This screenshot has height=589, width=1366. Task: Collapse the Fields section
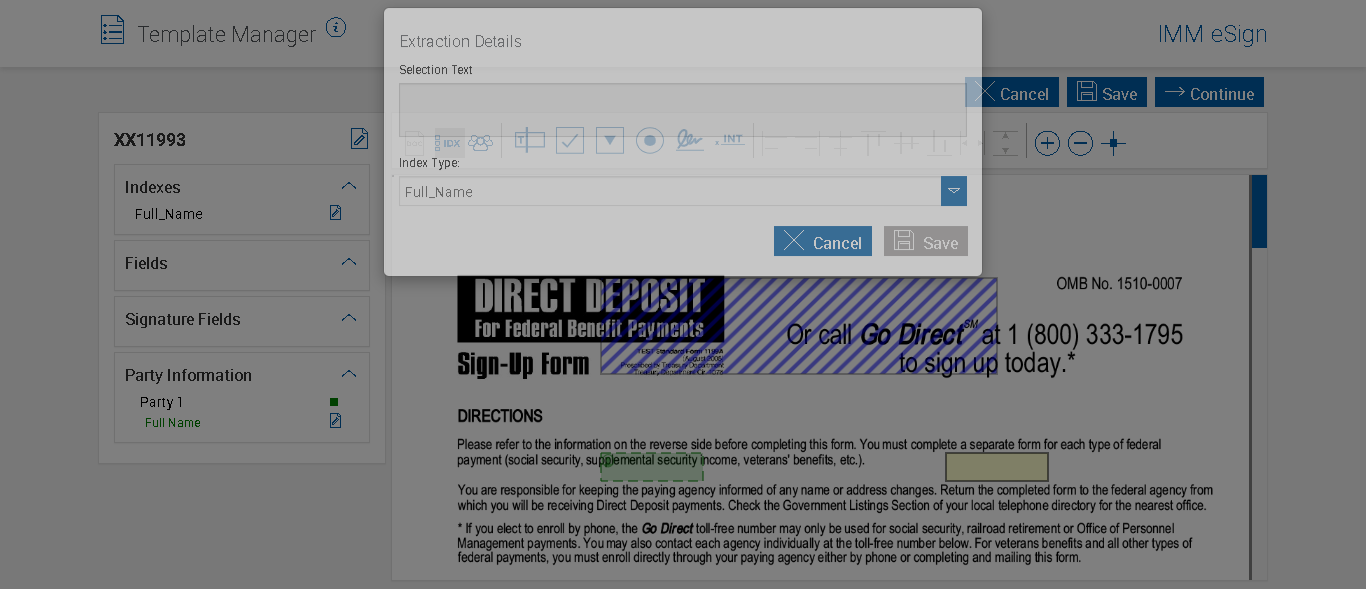click(x=349, y=262)
